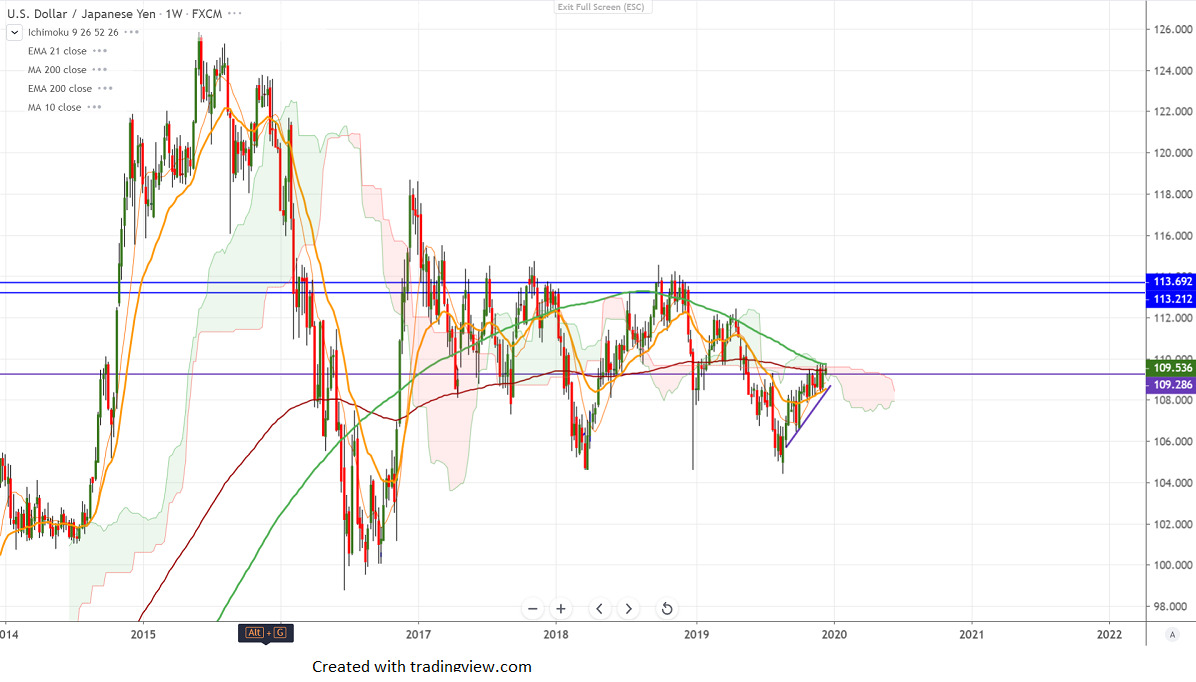Image resolution: width=1196 pixels, height=682 pixels.
Task: Select the Ichimoku 9 26 52 26 legend
Action: pyautogui.click(x=73, y=32)
